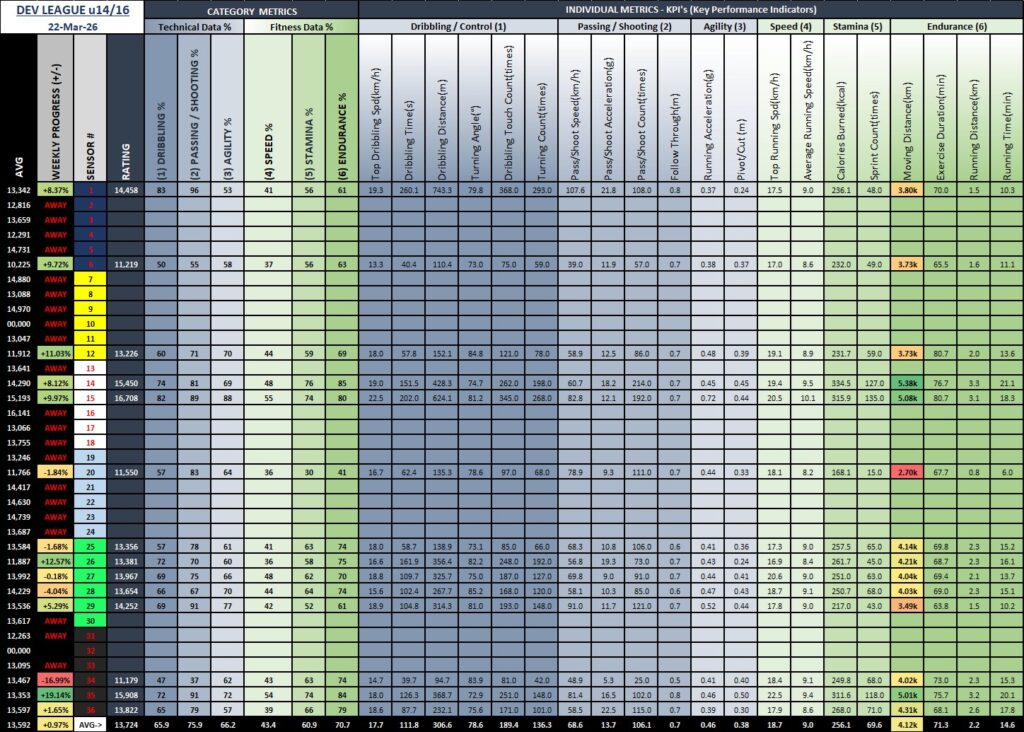Select the Fitness Data % header

300,25
